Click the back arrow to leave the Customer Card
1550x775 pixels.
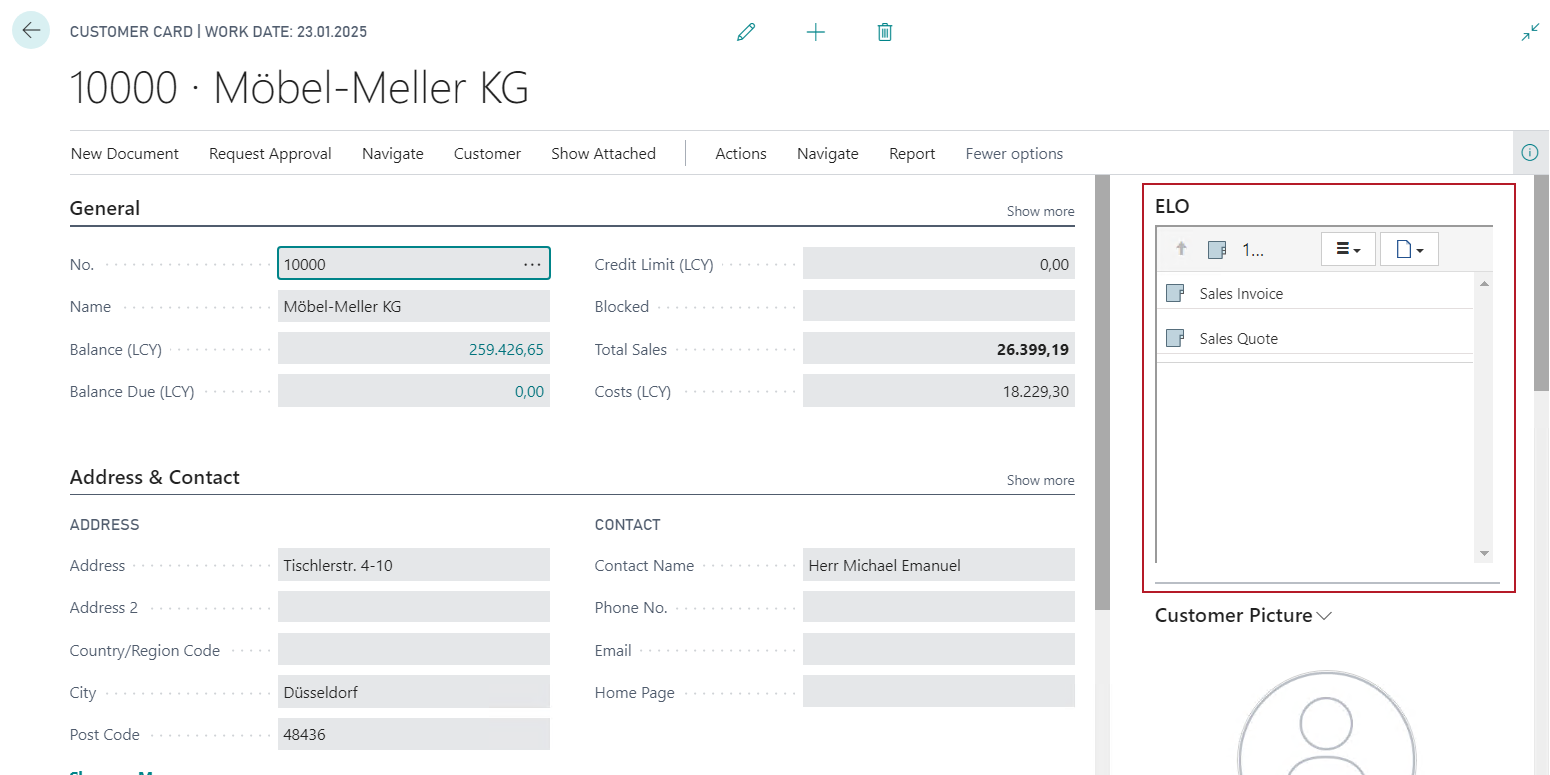(30, 30)
